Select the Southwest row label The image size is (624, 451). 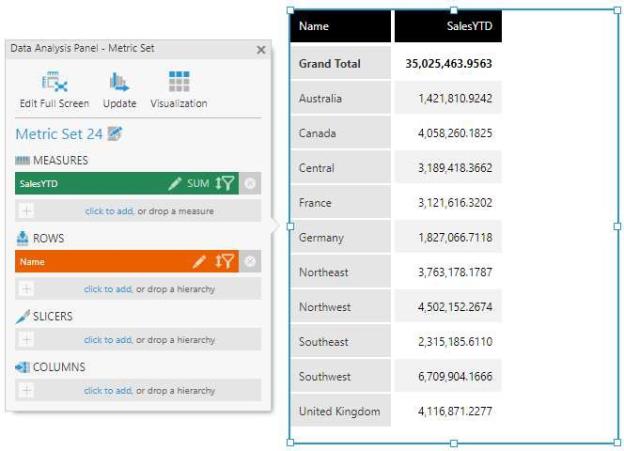[324, 377]
